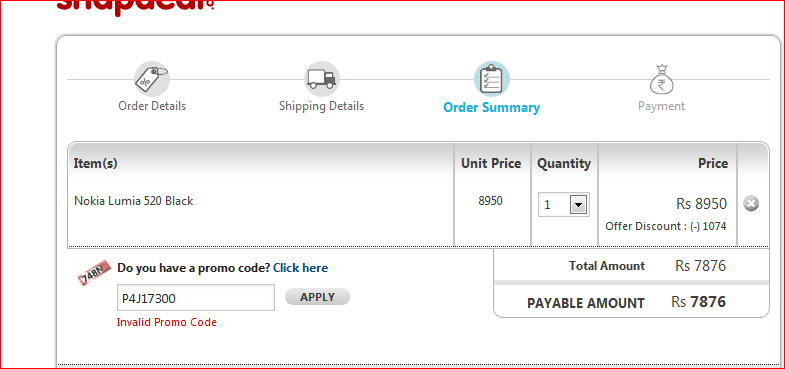Image resolution: width=785 pixels, height=369 pixels.
Task: Select the Payment step label
Action: point(661,106)
